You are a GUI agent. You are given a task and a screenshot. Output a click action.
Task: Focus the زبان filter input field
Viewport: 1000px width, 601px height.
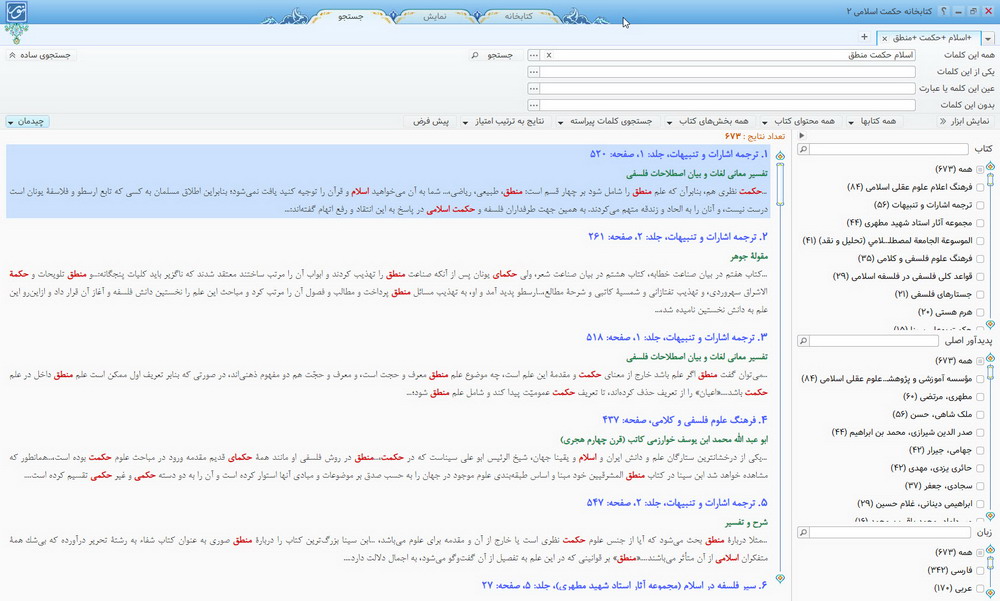point(890,532)
